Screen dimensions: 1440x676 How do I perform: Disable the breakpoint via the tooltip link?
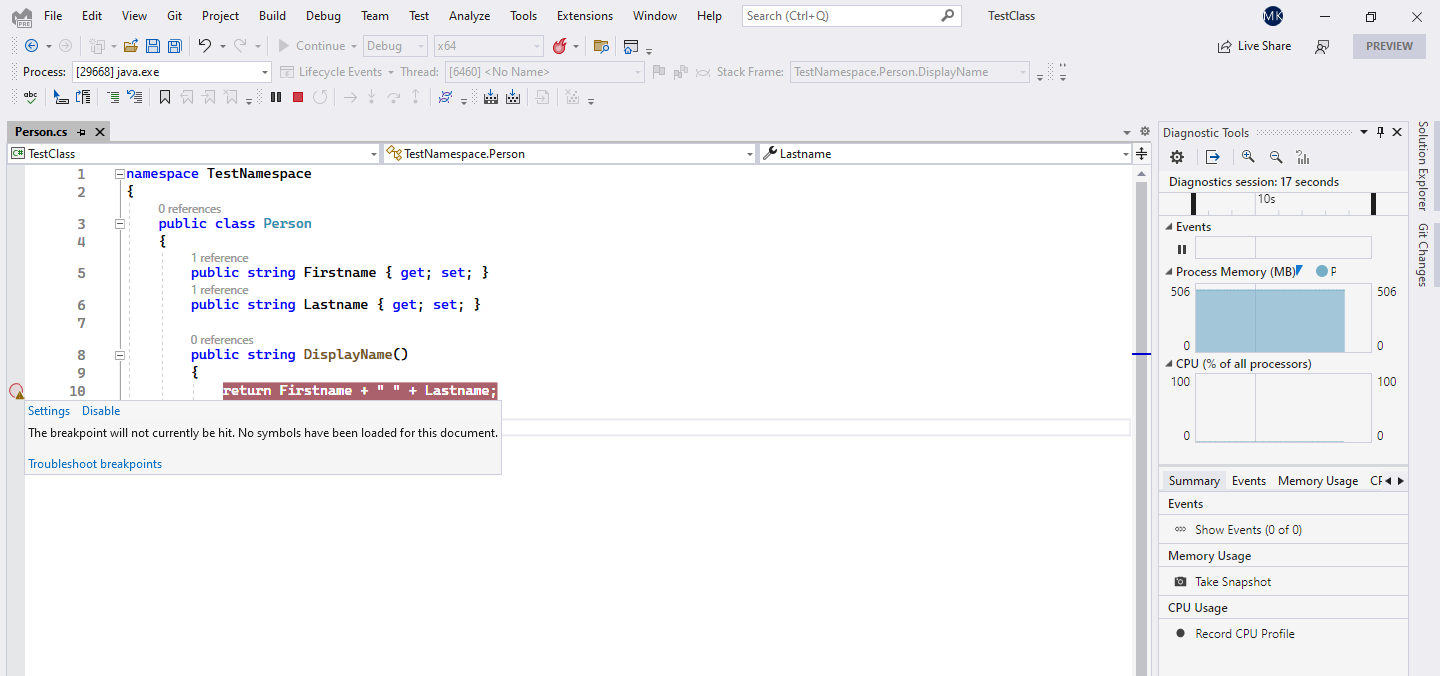tap(100, 410)
